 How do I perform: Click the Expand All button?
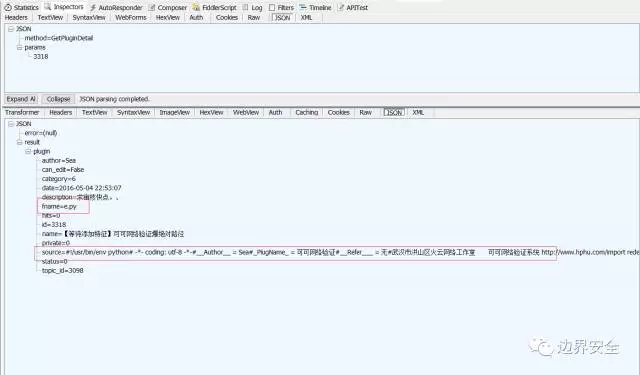point(21,99)
